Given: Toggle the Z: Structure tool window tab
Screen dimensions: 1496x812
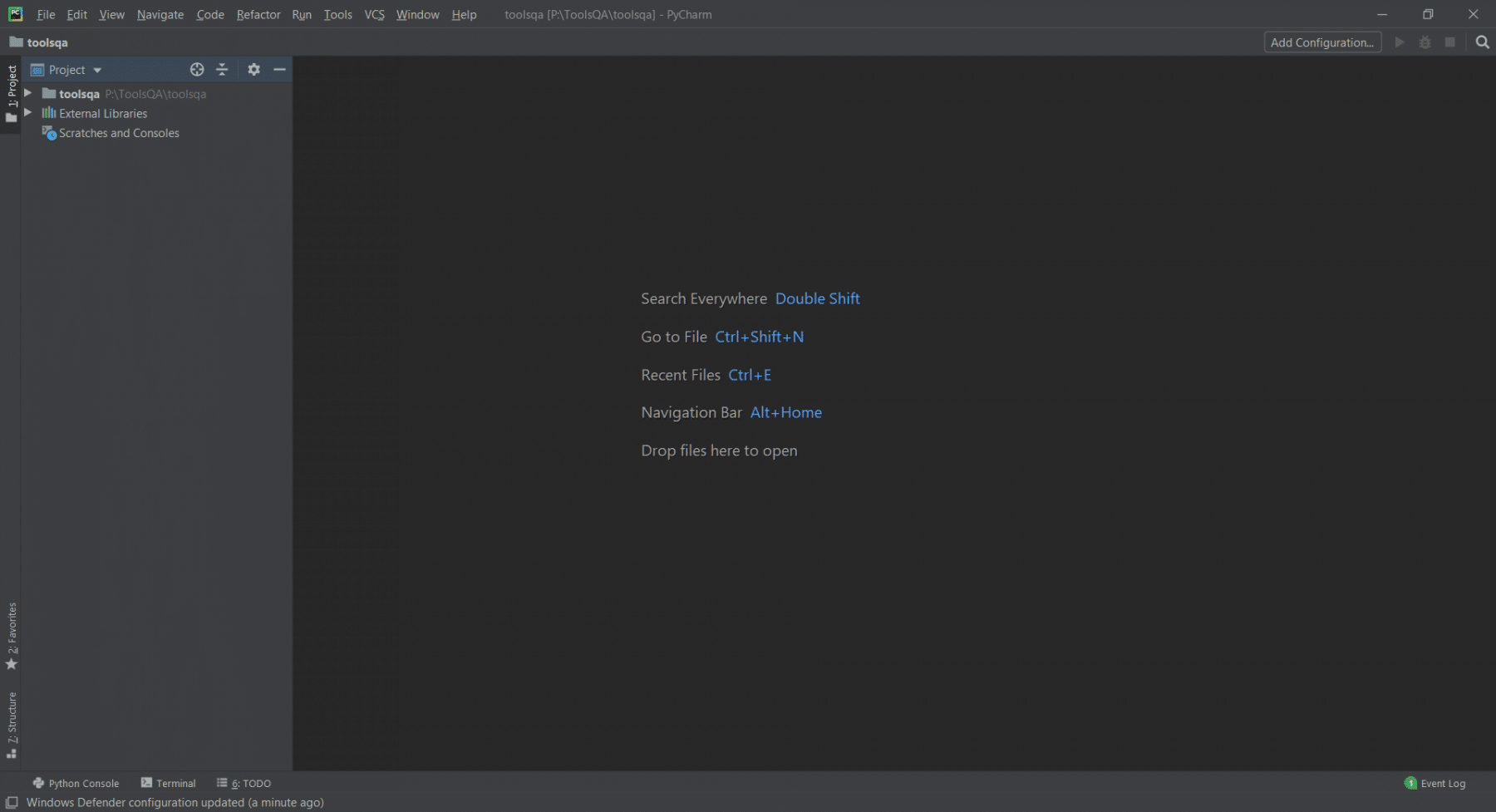Looking at the screenshot, I should coord(12,726).
